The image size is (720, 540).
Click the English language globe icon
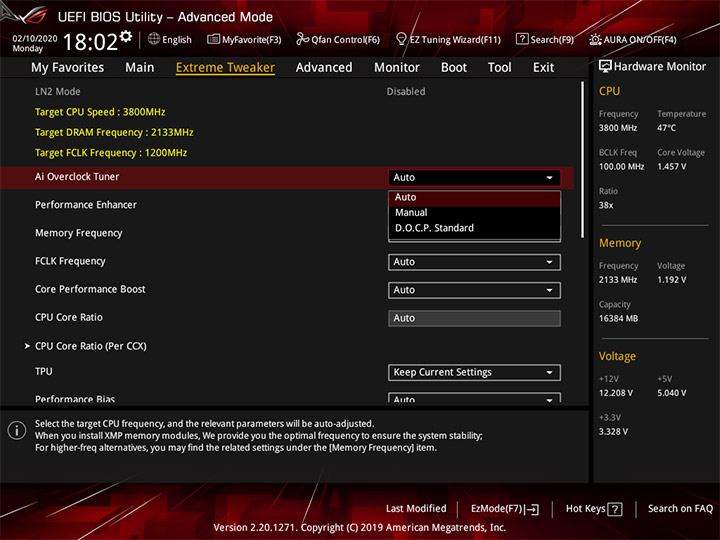(154, 39)
